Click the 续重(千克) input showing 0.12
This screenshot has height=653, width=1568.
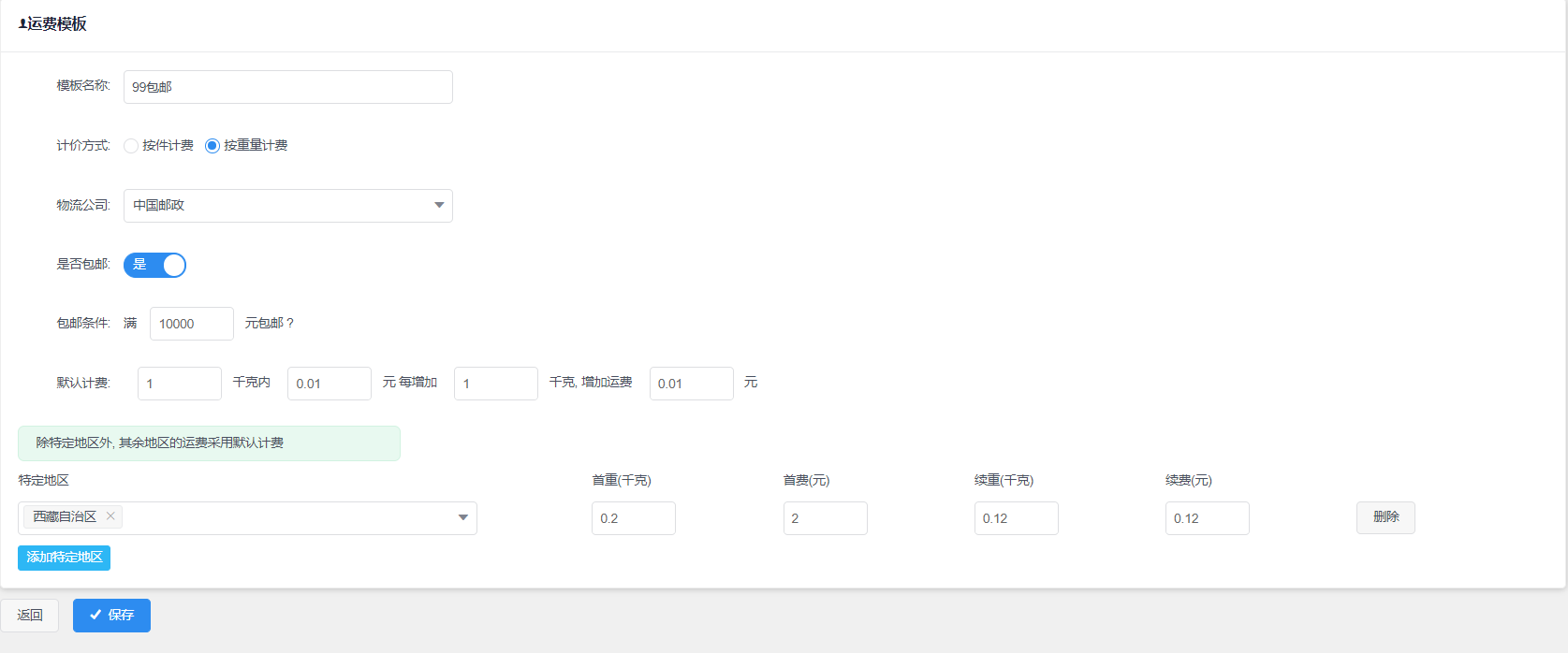[1016, 518]
